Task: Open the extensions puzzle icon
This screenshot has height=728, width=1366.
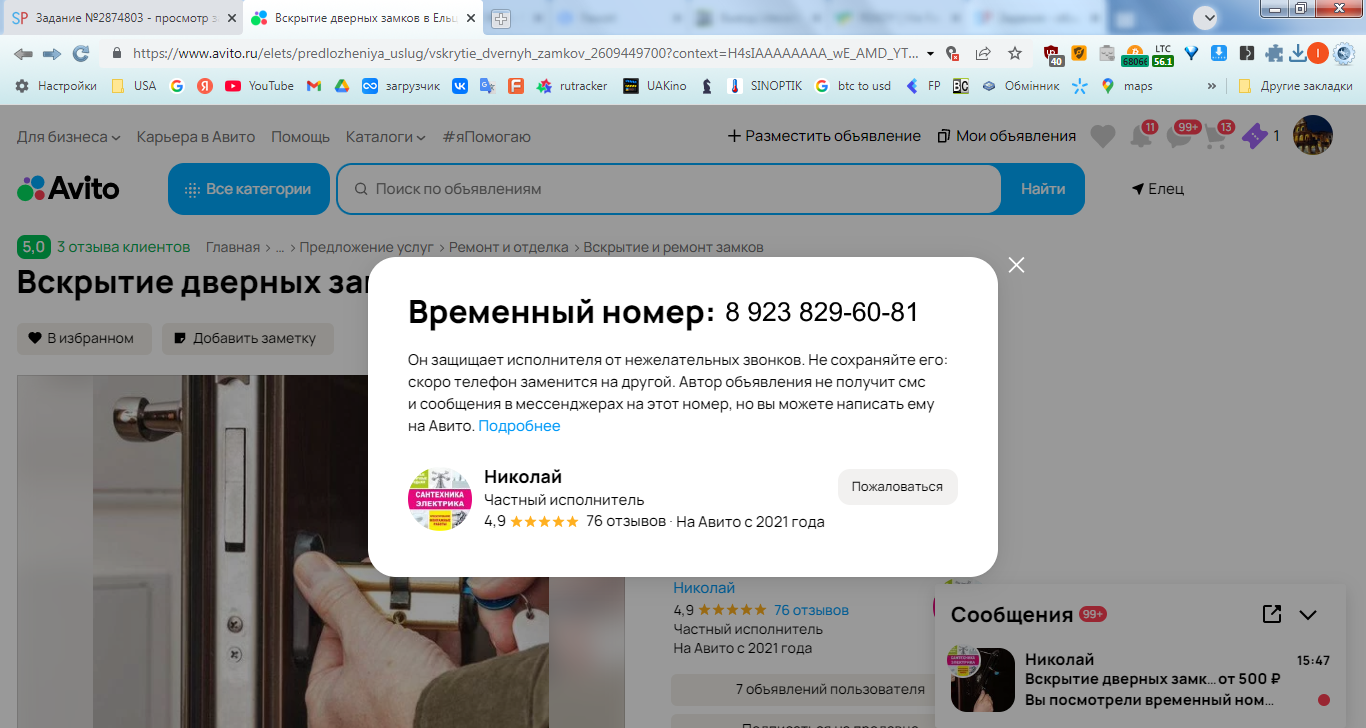Action: pyautogui.click(x=1274, y=53)
